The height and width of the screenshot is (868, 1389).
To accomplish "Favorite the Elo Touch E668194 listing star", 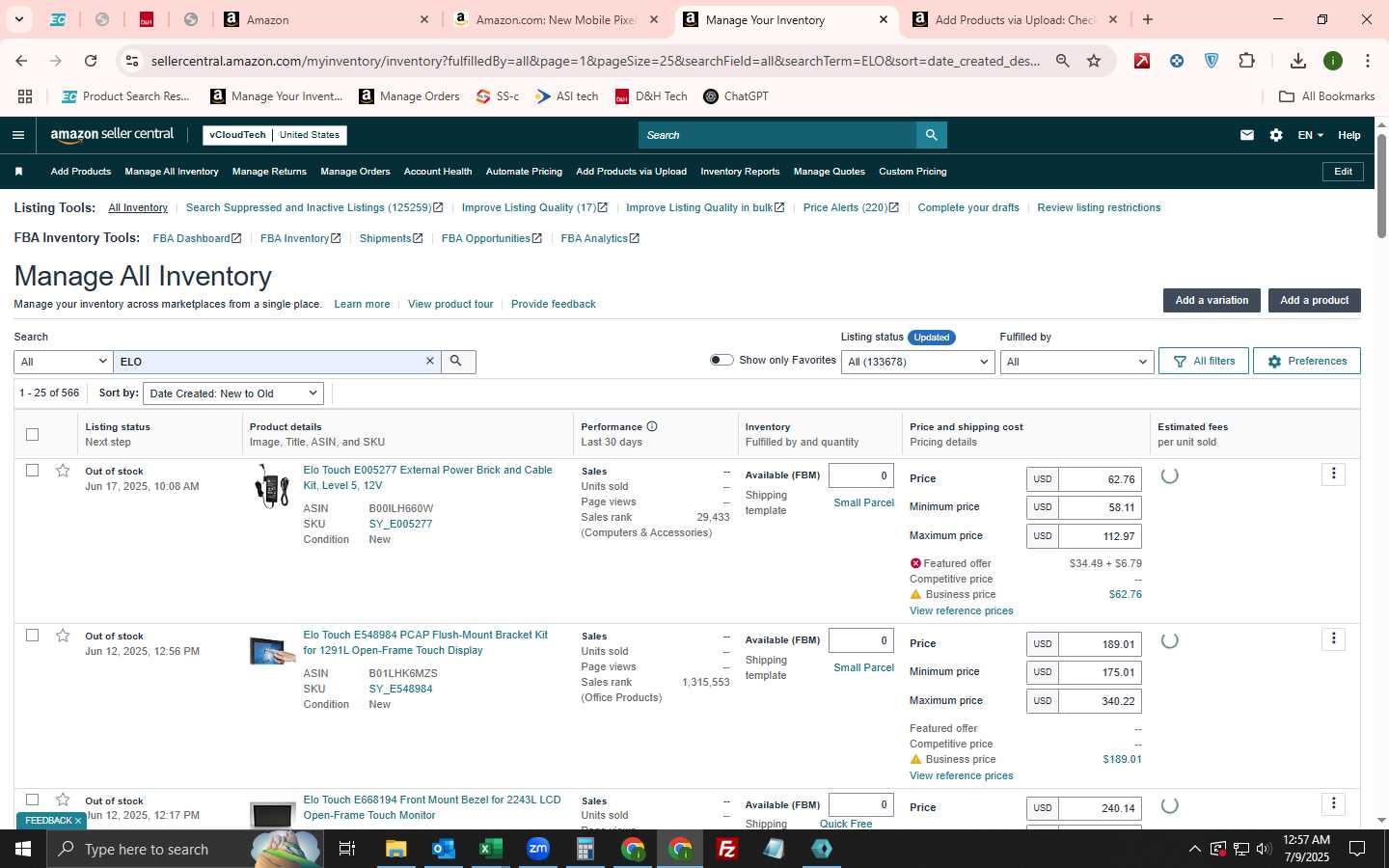I will point(63,800).
